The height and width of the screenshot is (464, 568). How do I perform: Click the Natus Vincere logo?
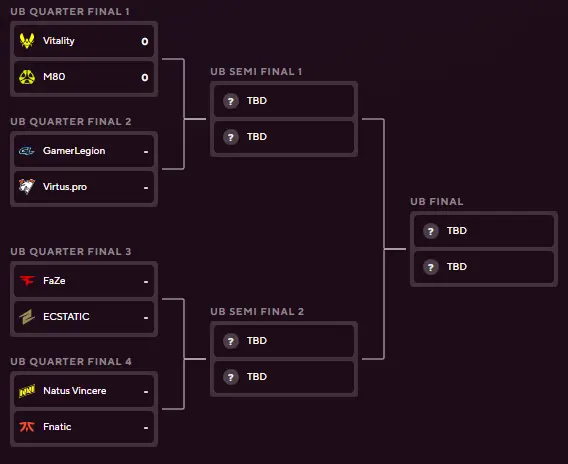coord(27,391)
